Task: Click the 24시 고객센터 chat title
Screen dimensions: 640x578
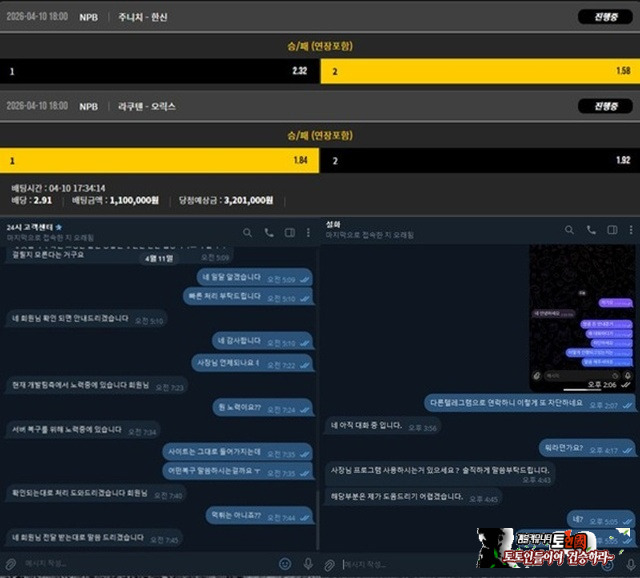Action: (29, 227)
